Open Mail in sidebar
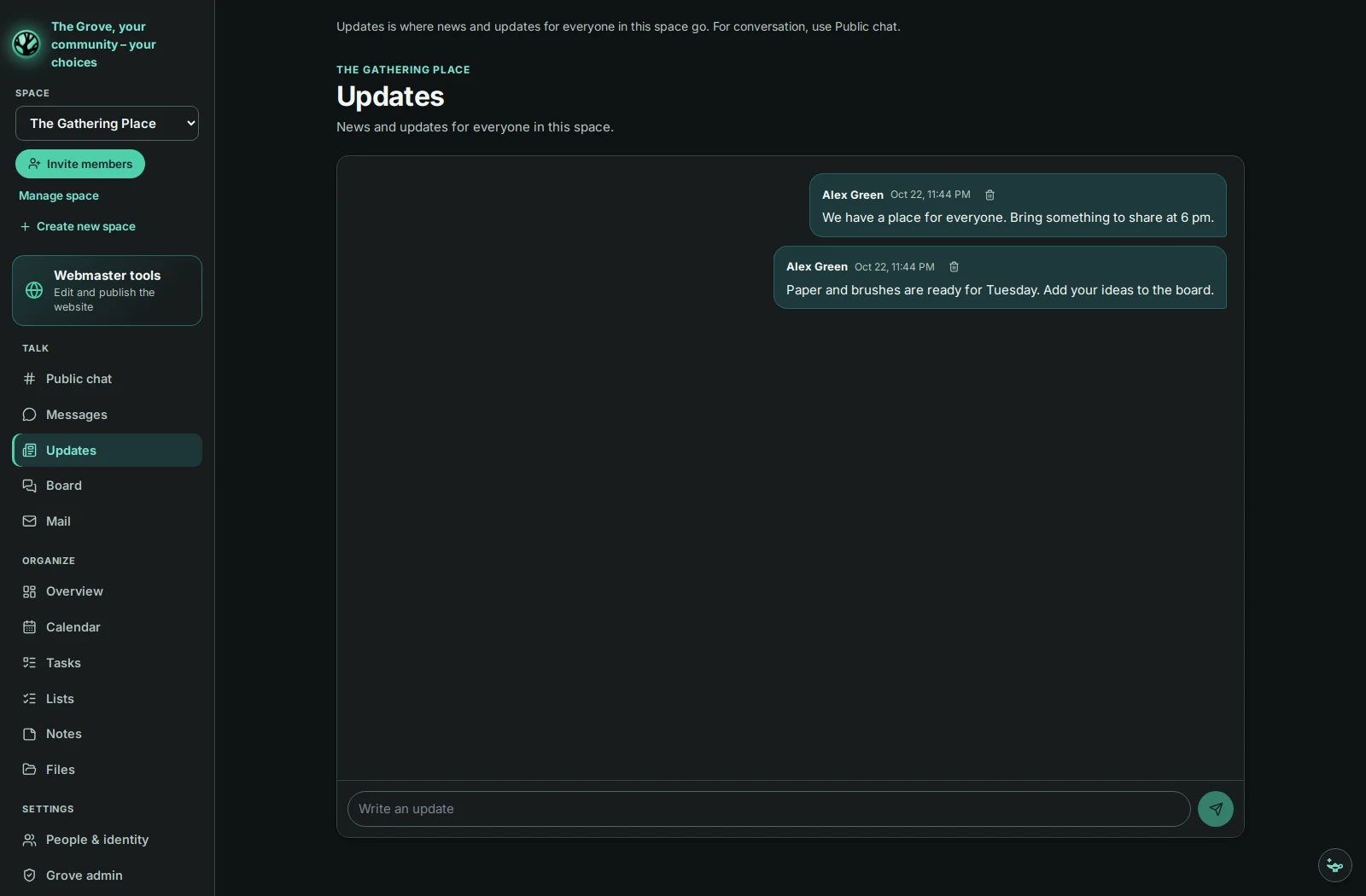The image size is (1366, 896). pyautogui.click(x=107, y=521)
